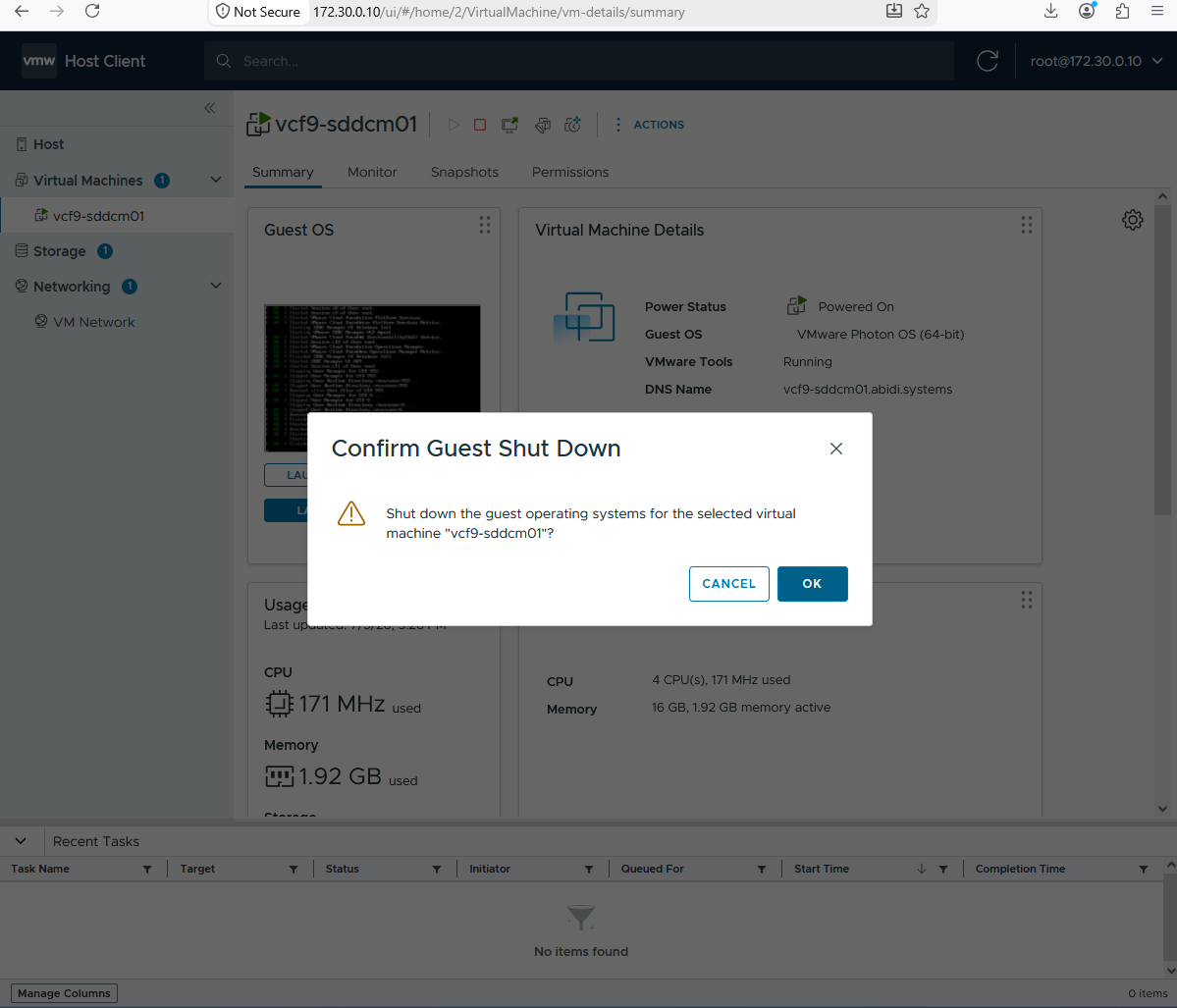This screenshot has width=1177, height=1008.
Task: Collapse the left navigation pane
Action: 210,108
